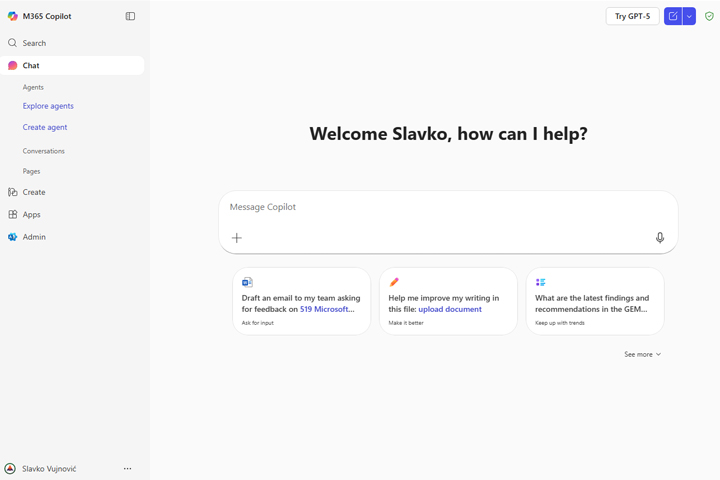Open the more options menu beside Slavko Vujnović
This screenshot has height=480, width=720.
(x=127, y=468)
